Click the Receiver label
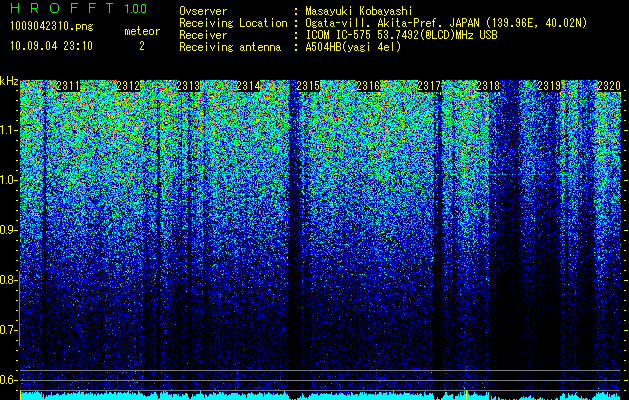This screenshot has width=629, height=400. (203, 35)
